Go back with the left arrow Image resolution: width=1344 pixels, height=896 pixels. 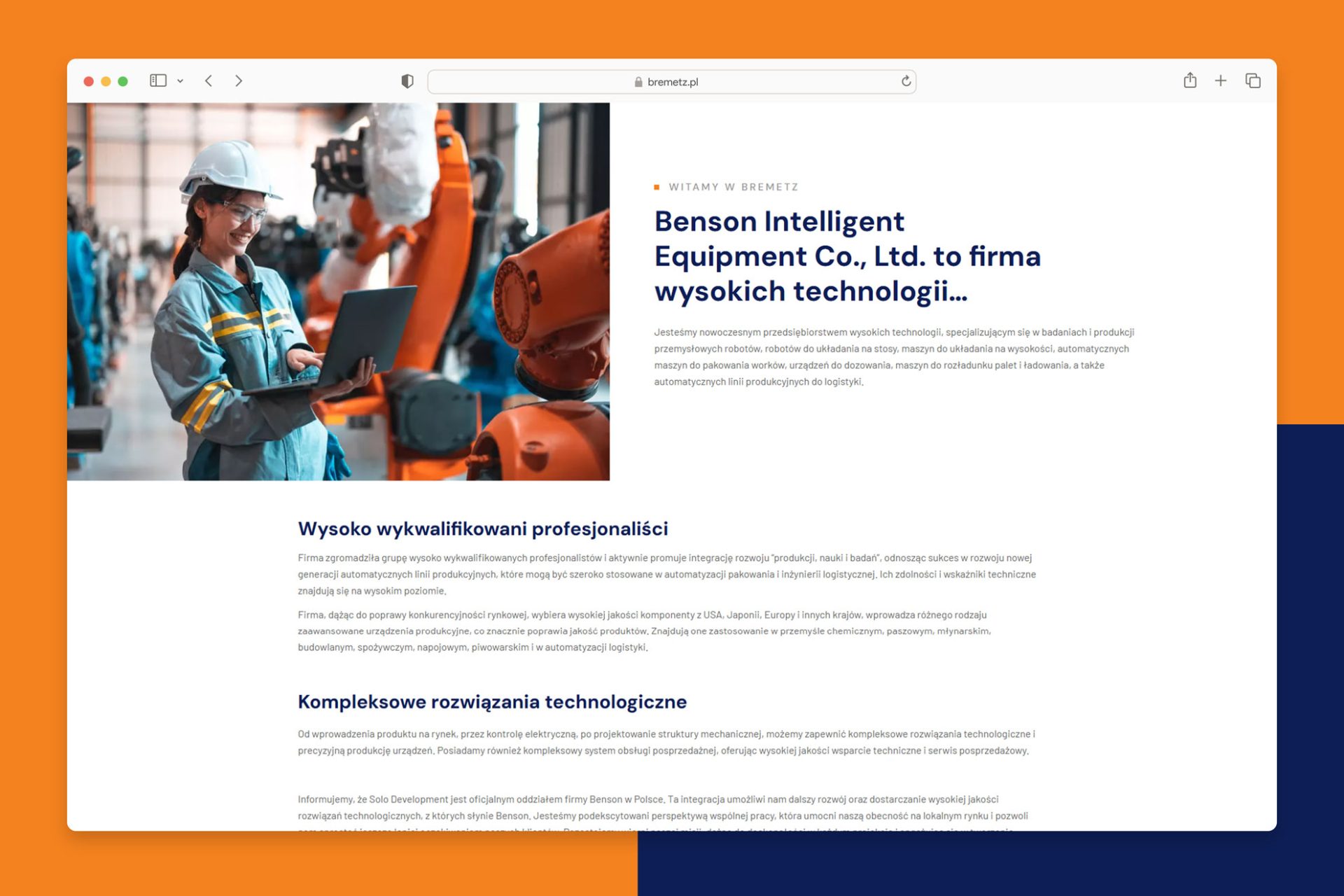click(209, 81)
